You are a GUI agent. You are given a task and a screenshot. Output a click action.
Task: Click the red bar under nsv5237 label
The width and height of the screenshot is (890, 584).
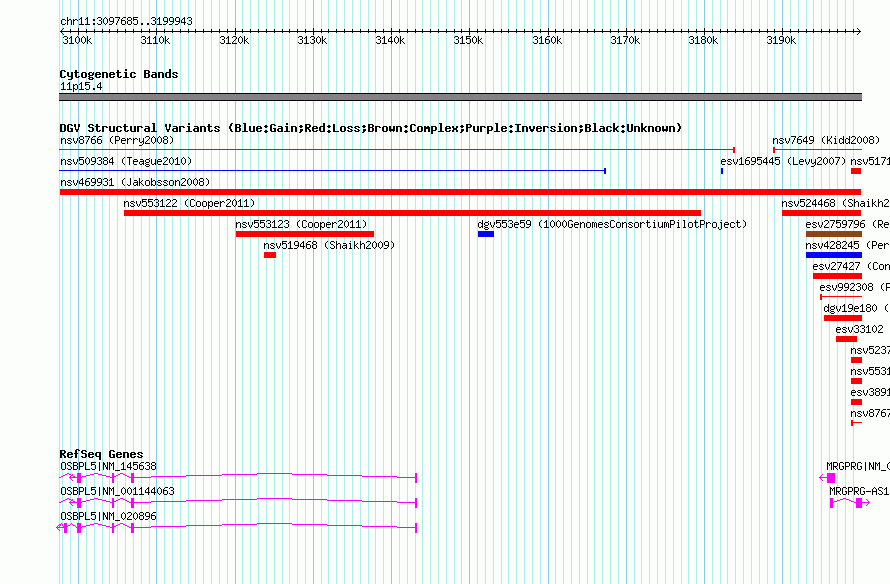pos(857,360)
